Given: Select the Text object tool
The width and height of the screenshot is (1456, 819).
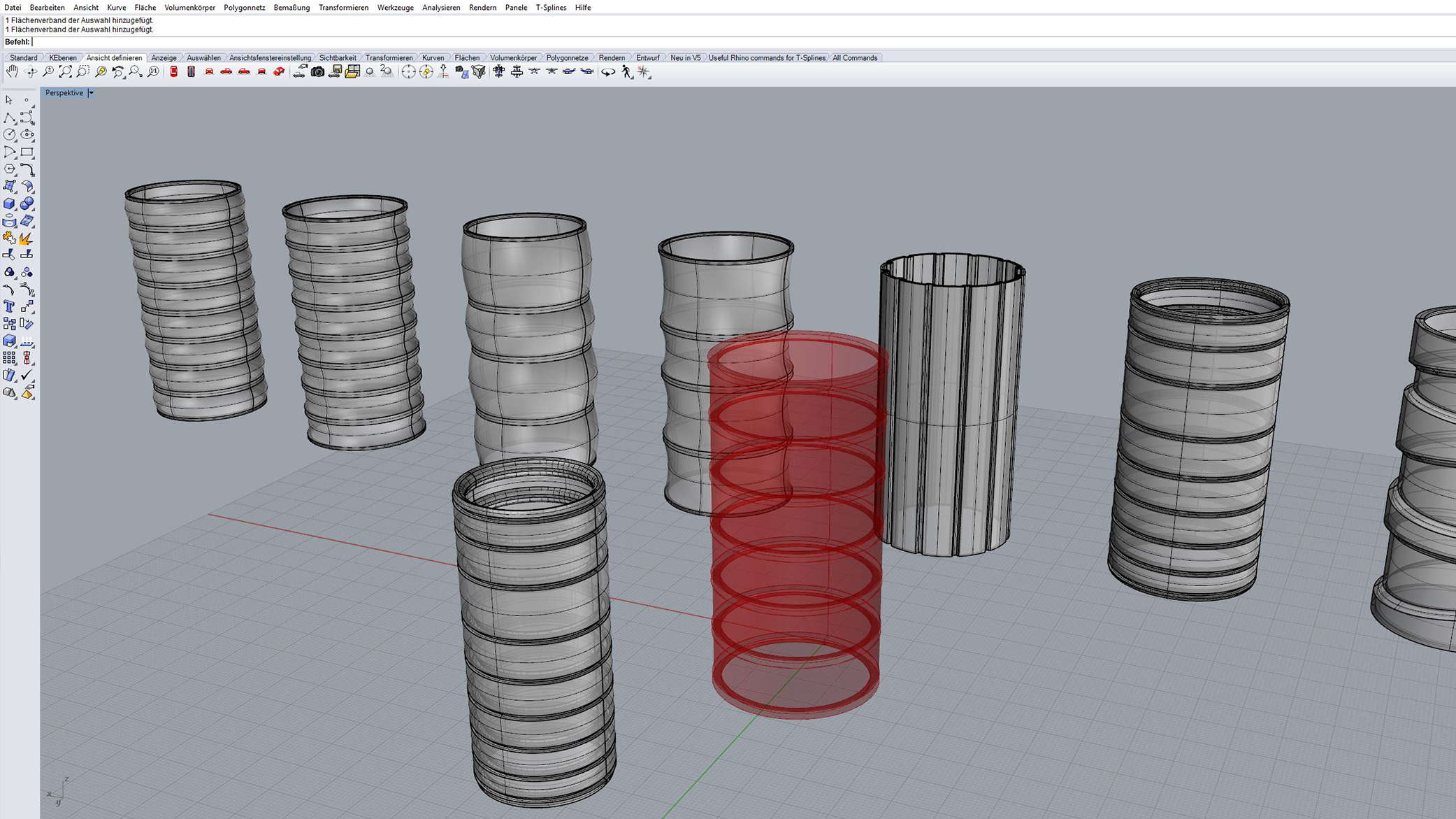Looking at the screenshot, I should pos(9,306).
